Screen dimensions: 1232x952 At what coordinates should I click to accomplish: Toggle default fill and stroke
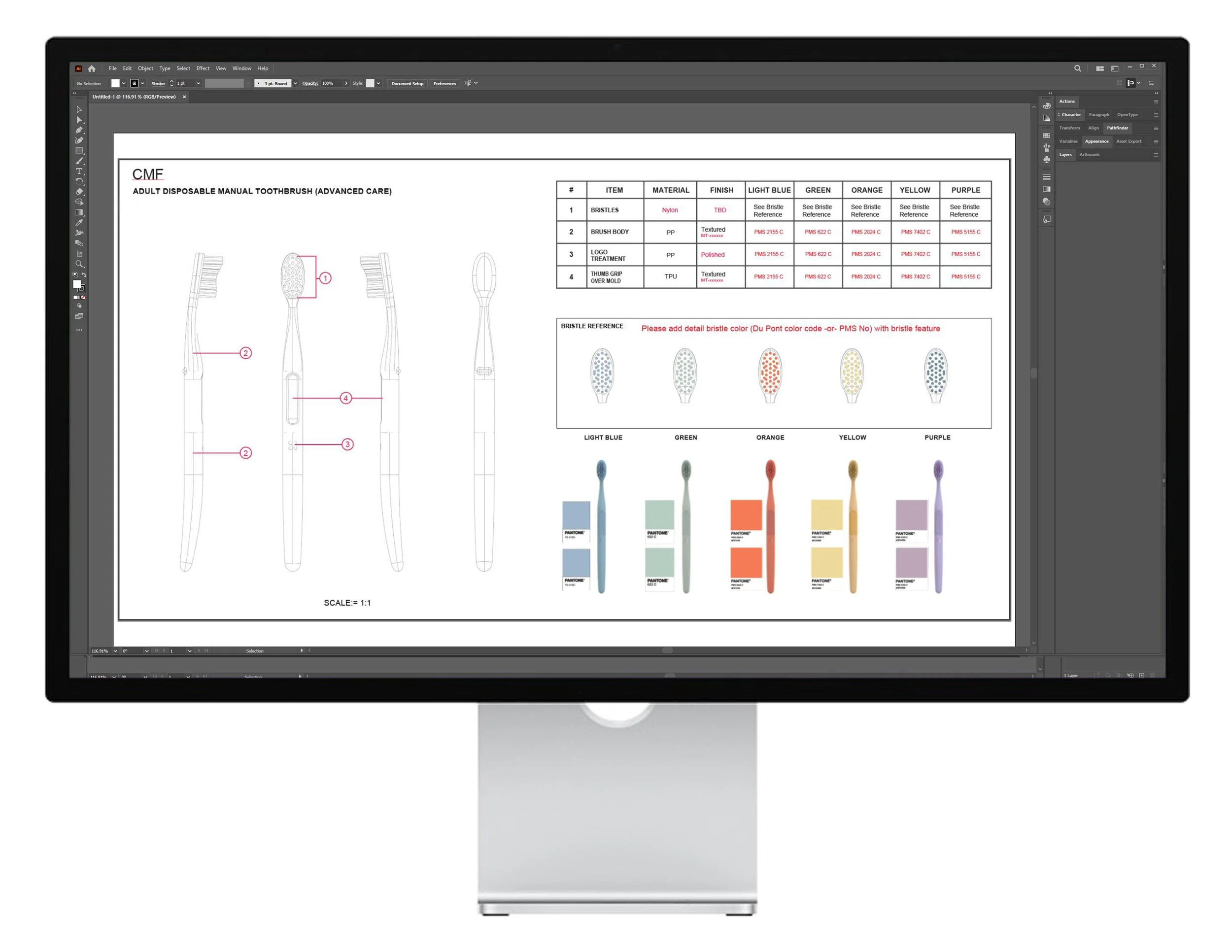click(x=75, y=274)
